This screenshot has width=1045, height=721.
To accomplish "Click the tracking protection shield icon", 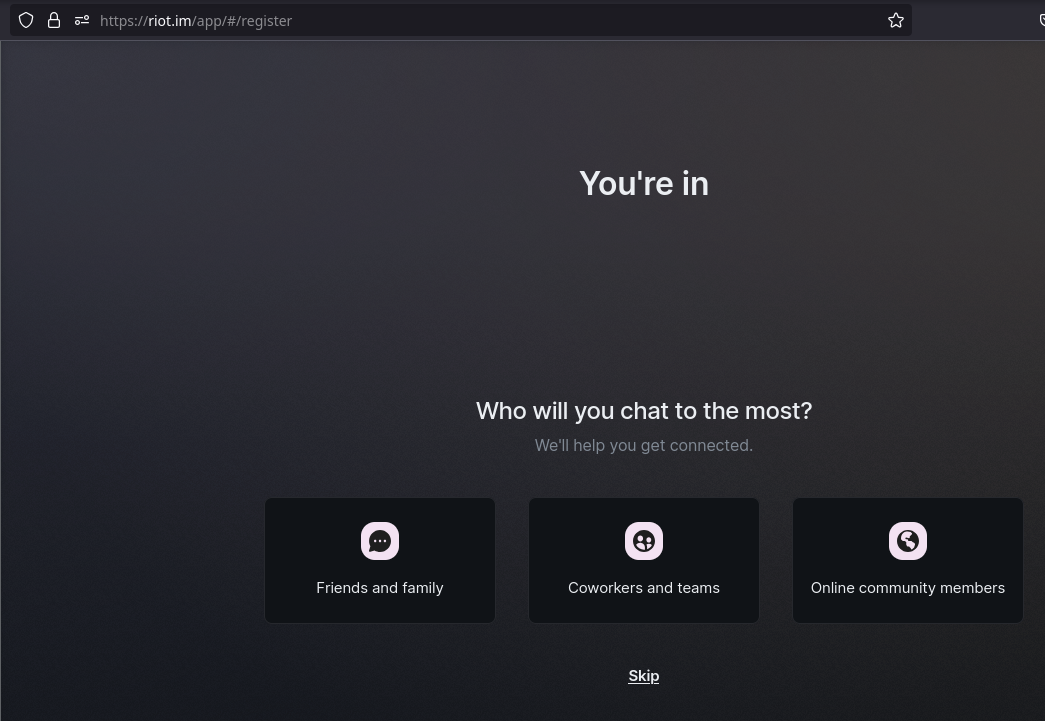I will (x=26, y=20).
